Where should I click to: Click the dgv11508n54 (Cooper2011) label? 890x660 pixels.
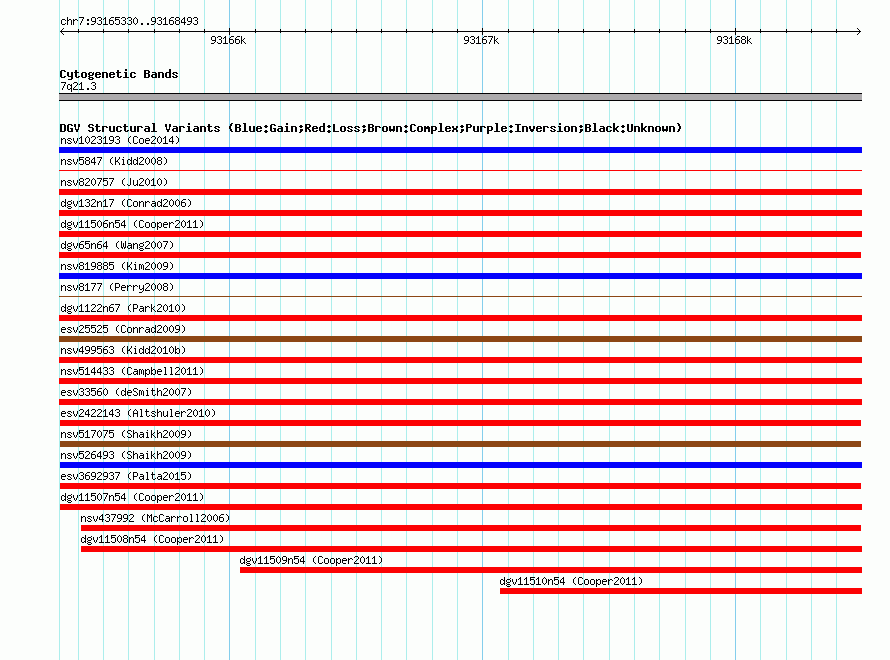pyautogui.click(x=152, y=539)
